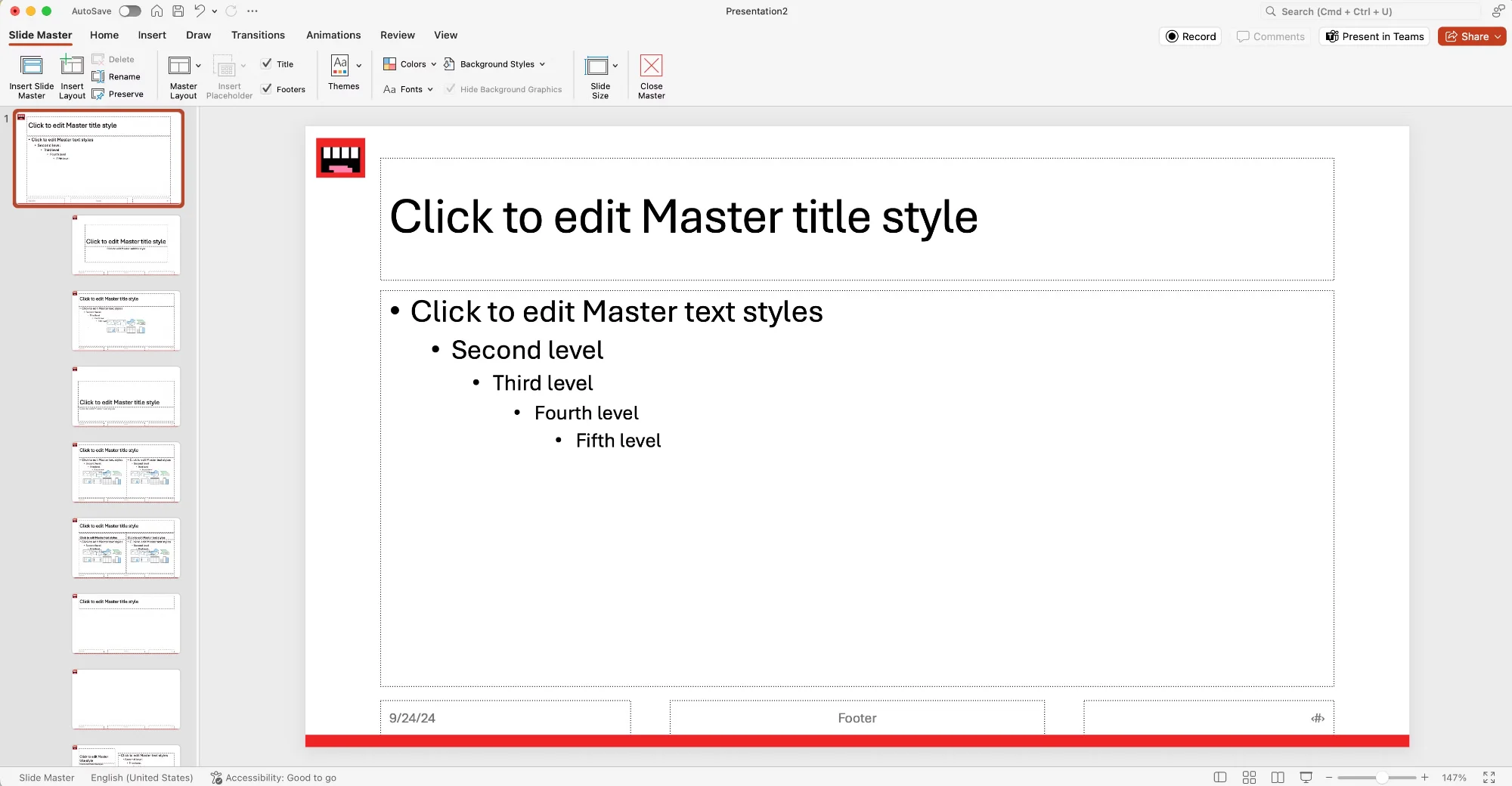
Task: Click the Insert Layout icon
Action: 72,67
